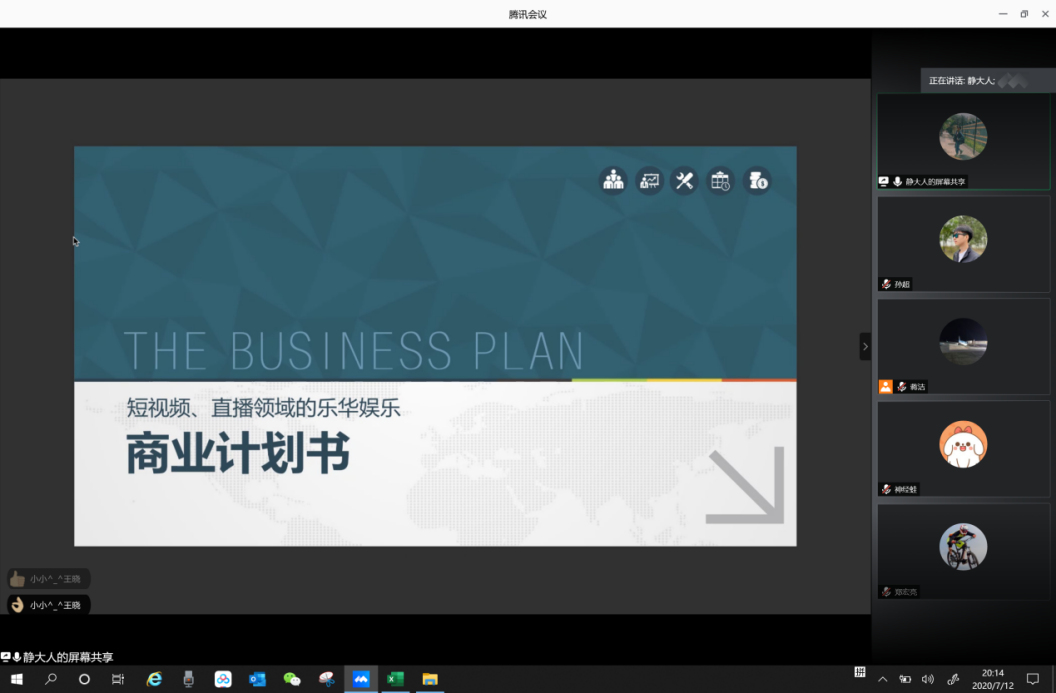
Task: Click the muted microphone icon beside 神经蛙
Action: click(x=886, y=490)
